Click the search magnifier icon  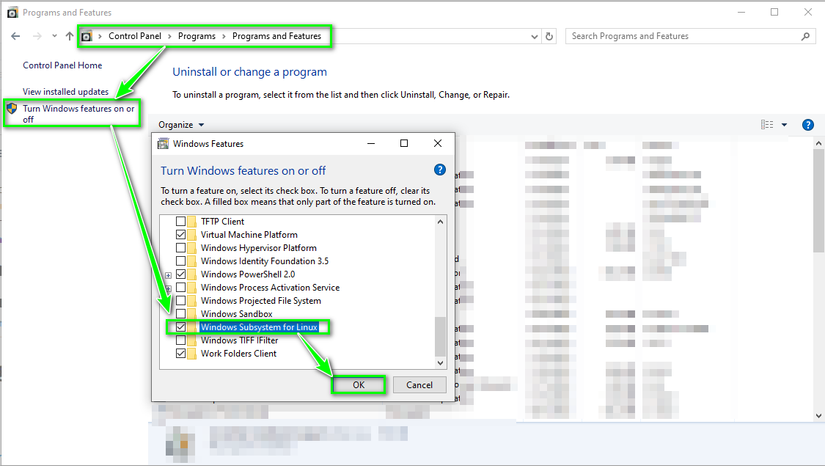click(806, 36)
